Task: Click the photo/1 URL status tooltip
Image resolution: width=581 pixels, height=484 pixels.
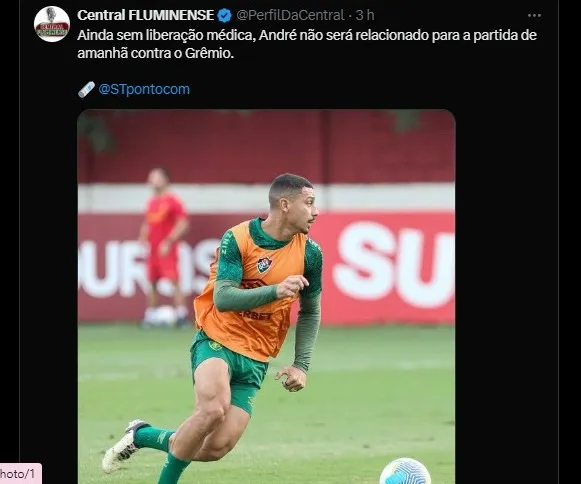Action: pos(19,474)
